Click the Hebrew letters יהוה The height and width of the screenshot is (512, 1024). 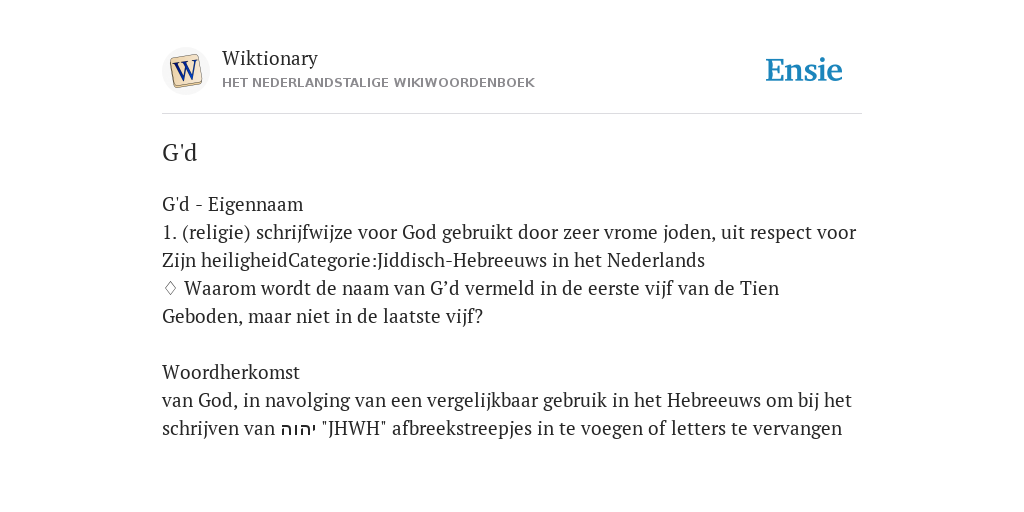[298, 429]
